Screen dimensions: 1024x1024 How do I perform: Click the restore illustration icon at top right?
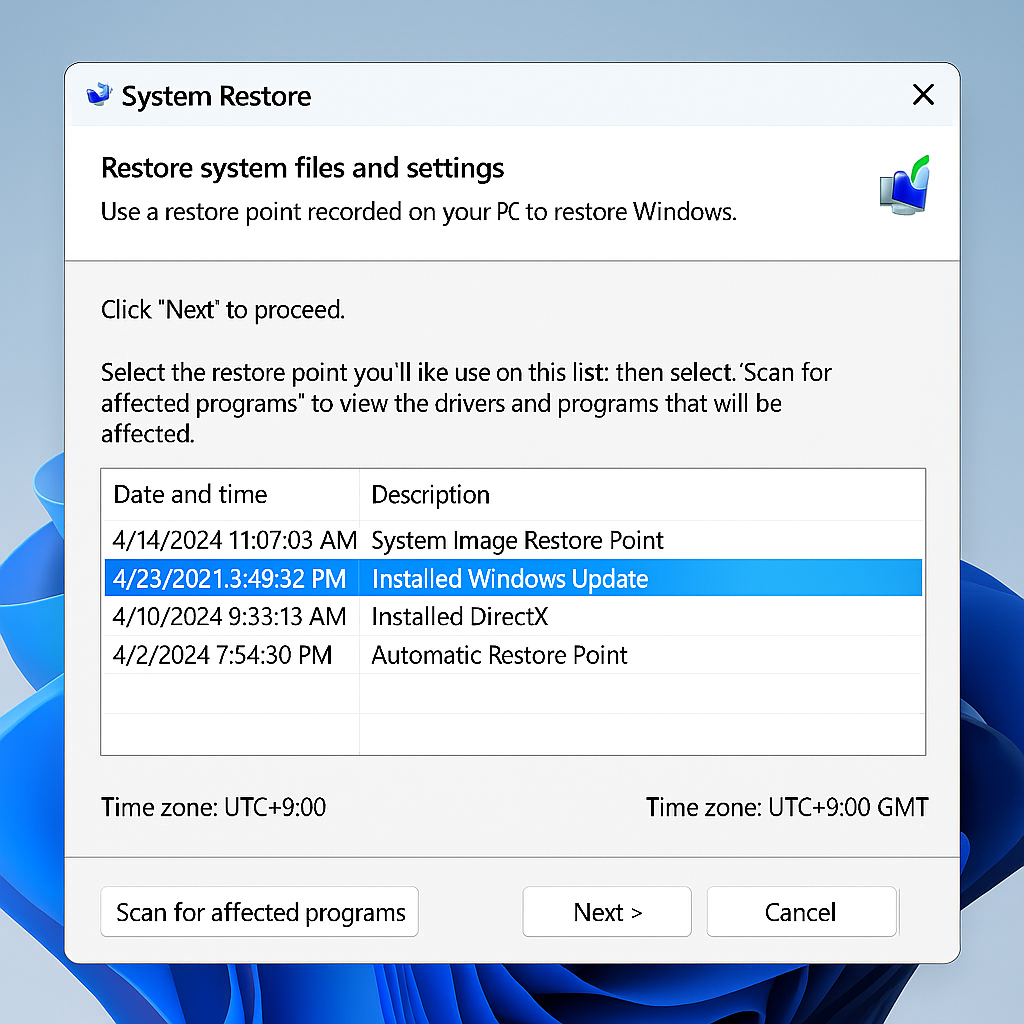pos(903,186)
